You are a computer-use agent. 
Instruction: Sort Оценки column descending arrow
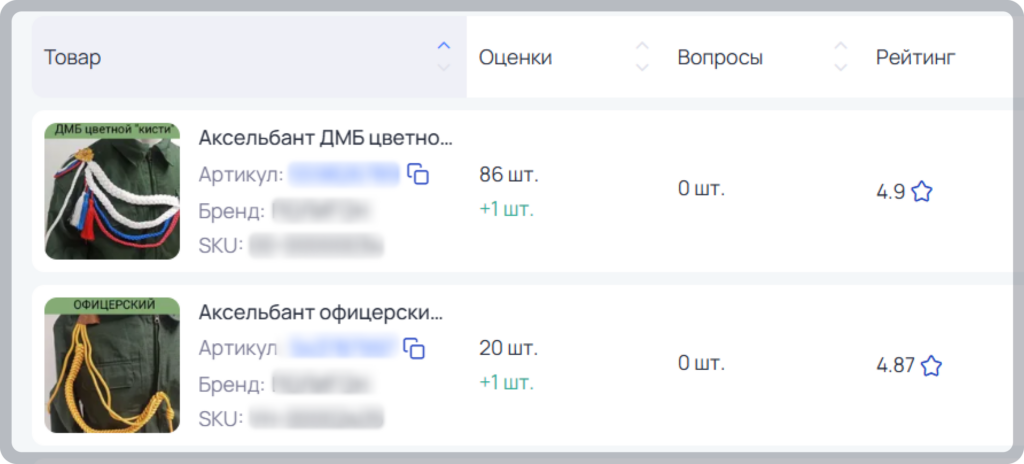tap(643, 67)
